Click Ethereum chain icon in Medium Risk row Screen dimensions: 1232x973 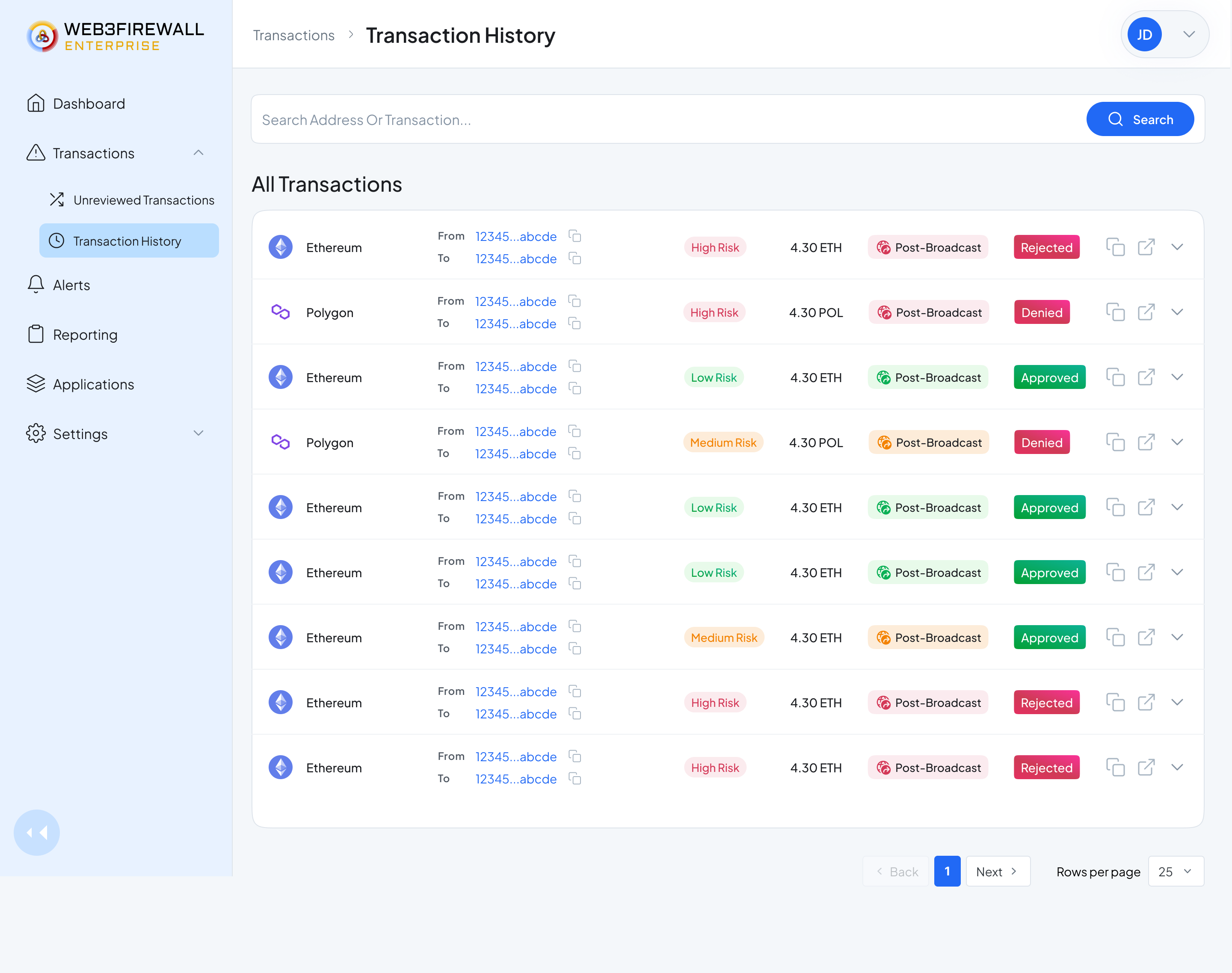pyautogui.click(x=280, y=638)
